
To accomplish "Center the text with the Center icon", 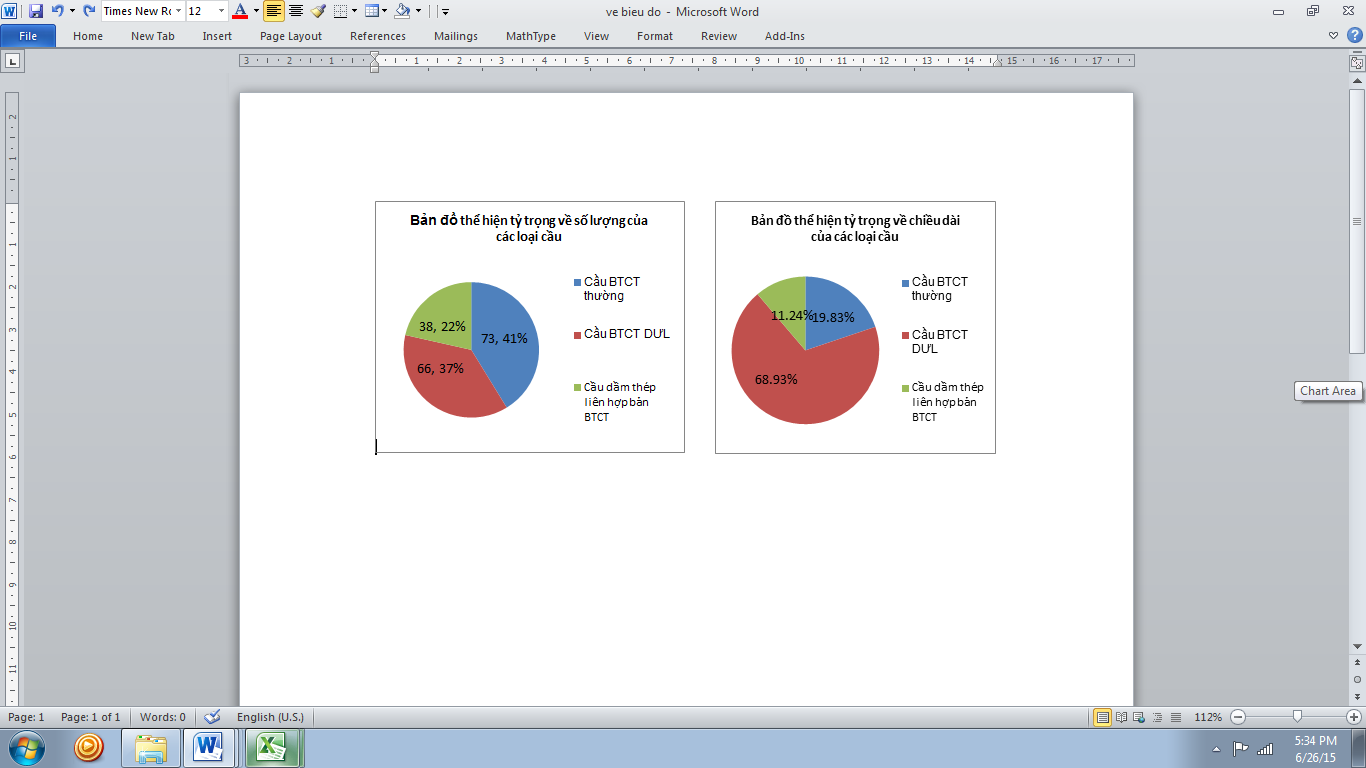I will point(296,11).
